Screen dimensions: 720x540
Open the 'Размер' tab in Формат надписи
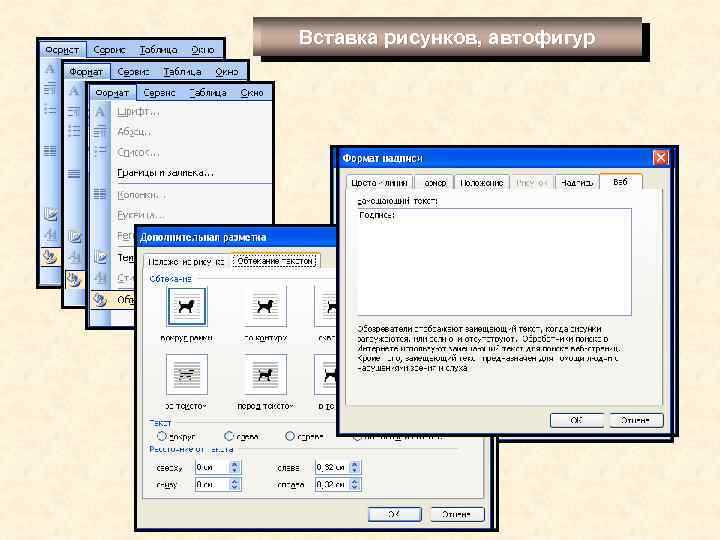click(x=434, y=183)
